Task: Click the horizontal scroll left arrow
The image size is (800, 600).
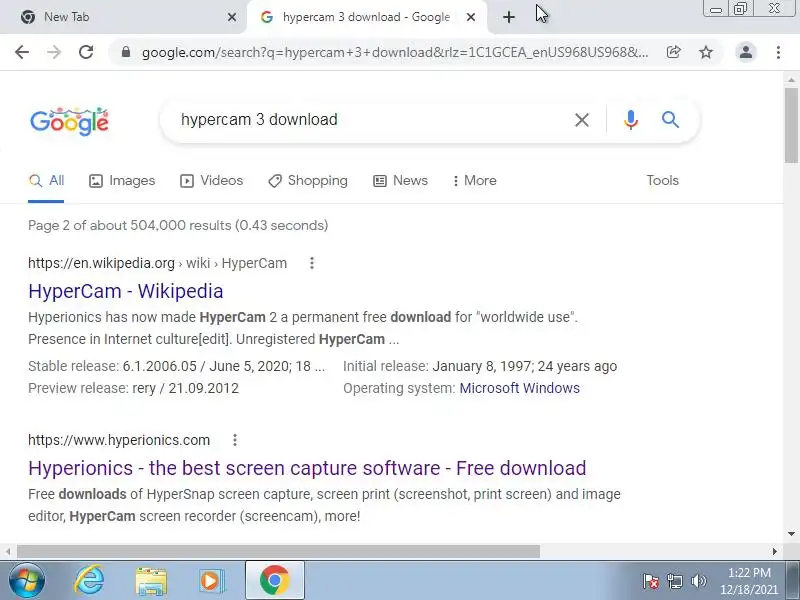Action: coord(8,552)
